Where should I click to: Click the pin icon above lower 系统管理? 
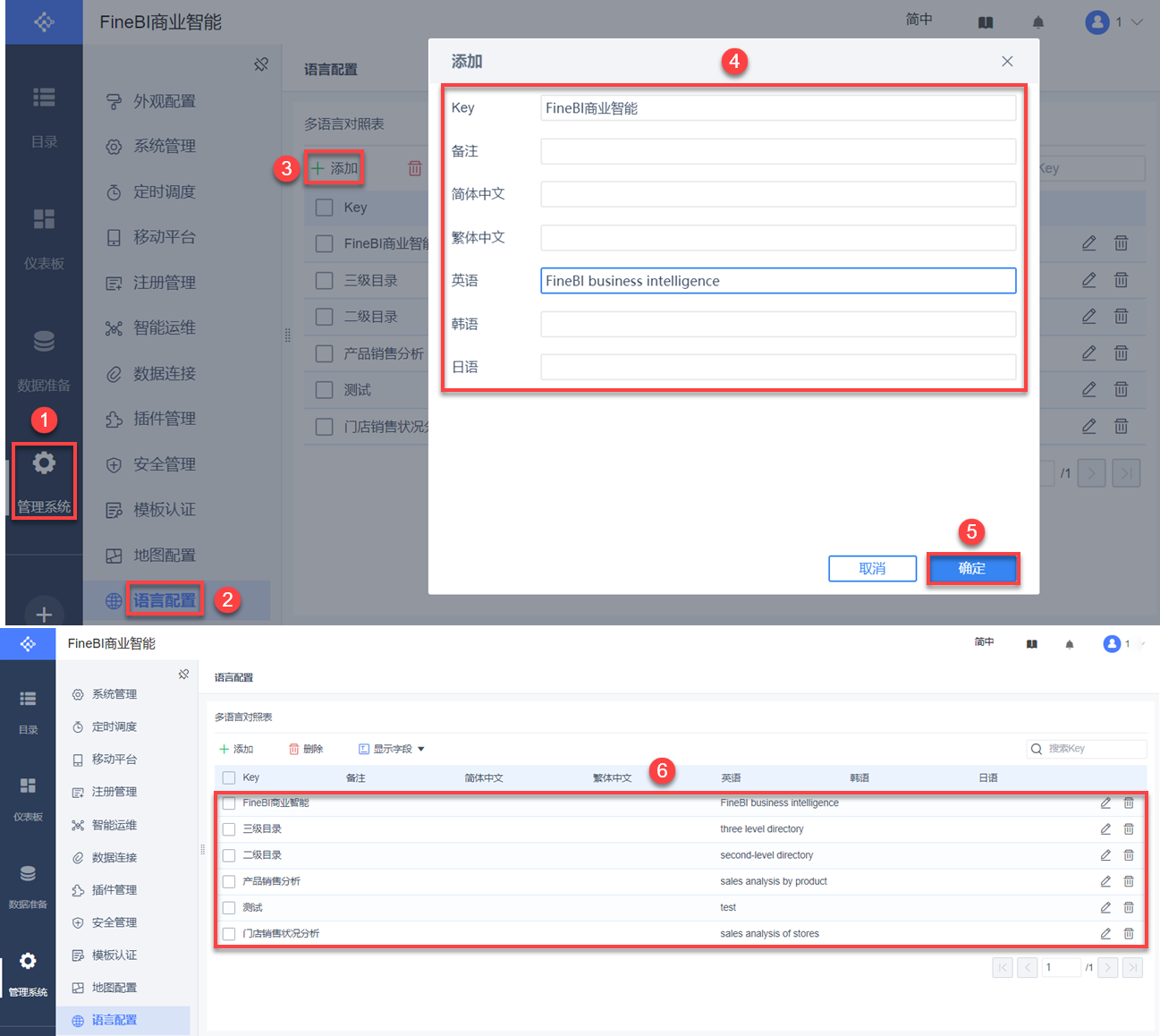(183, 675)
